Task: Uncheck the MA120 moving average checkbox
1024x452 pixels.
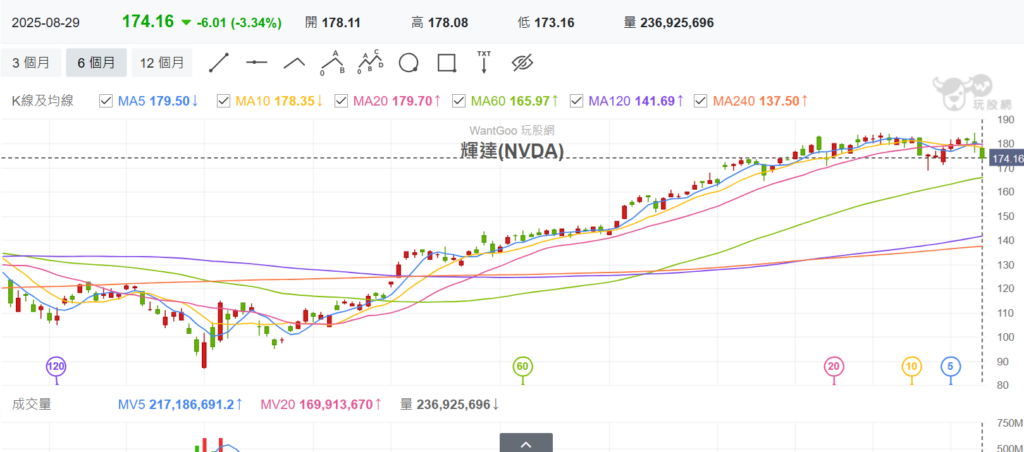Action: (576, 101)
